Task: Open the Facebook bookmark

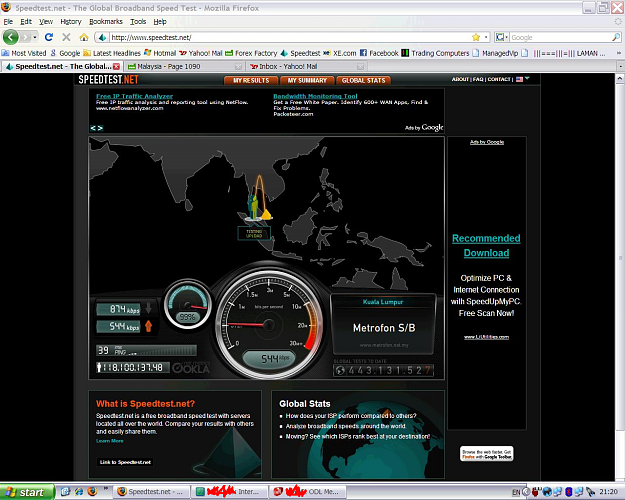Action: (379, 53)
